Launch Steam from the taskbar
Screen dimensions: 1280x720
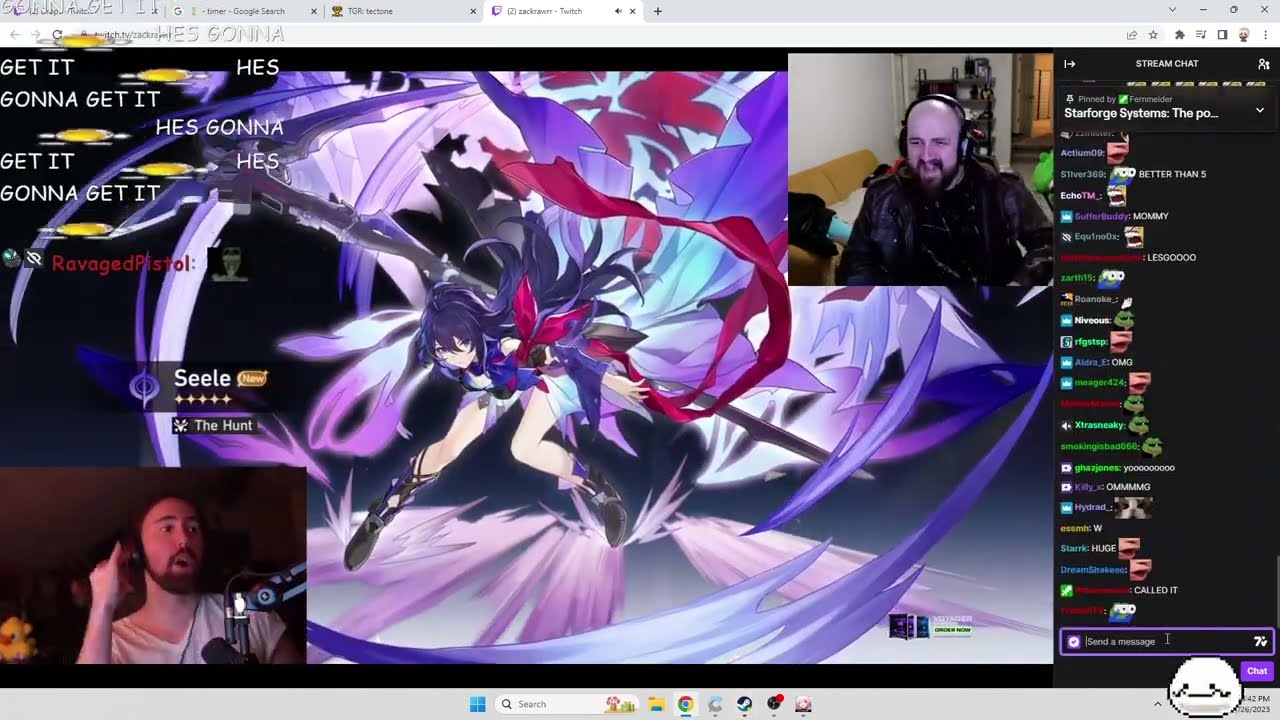(x=744, y=704)
